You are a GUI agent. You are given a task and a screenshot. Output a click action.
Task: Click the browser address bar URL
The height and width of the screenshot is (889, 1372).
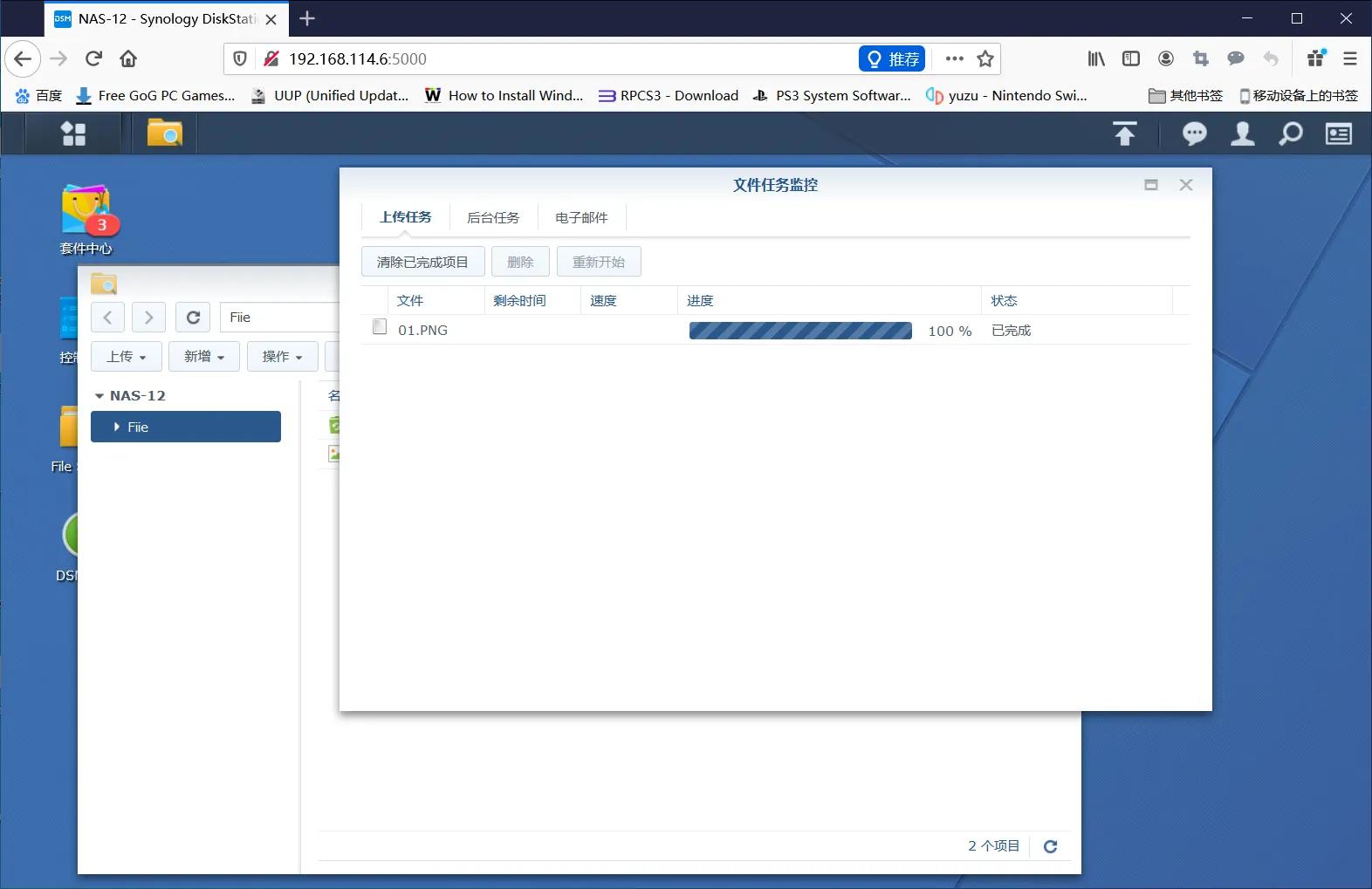[x=358, y=58]
